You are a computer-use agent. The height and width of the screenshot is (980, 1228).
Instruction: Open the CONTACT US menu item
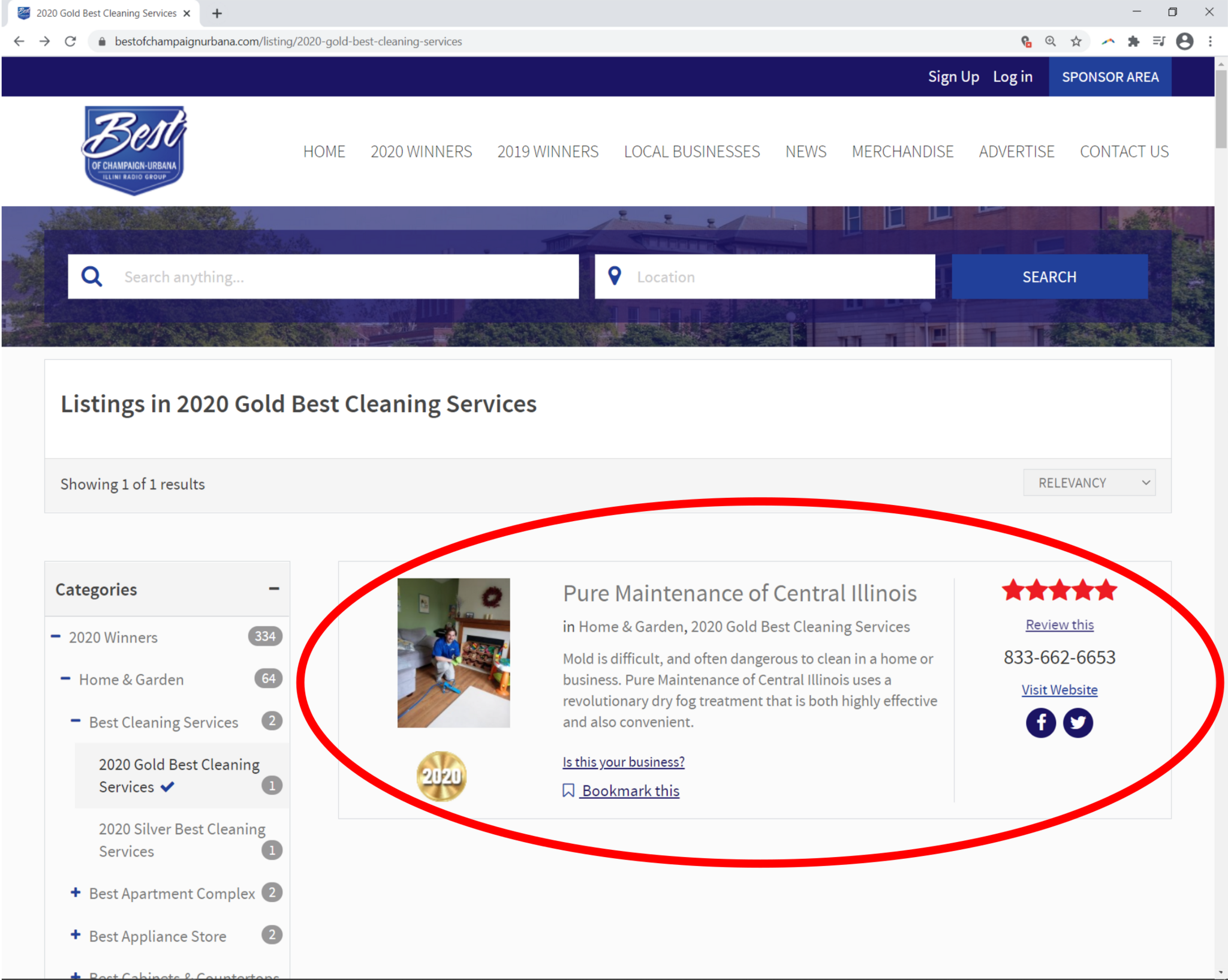tap(1124, 152)
